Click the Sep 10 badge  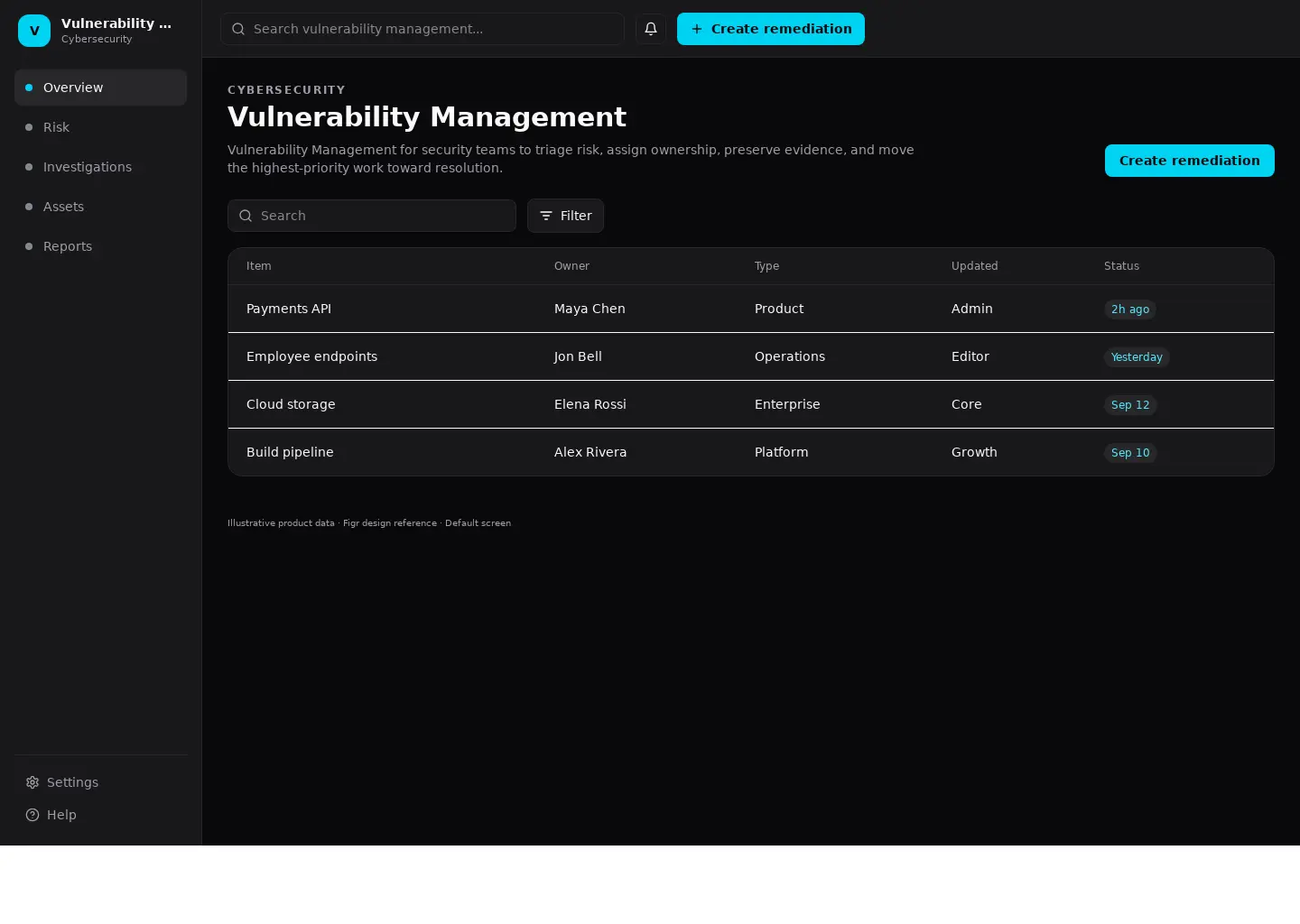(1130, 453)
